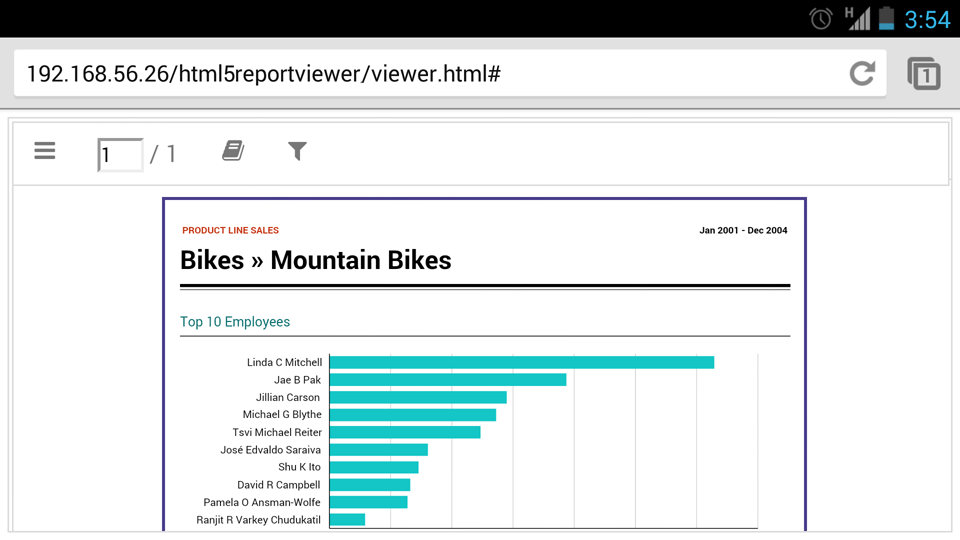Click the Product Line Sales label
The image size is (960, 540).
[230, 231]
